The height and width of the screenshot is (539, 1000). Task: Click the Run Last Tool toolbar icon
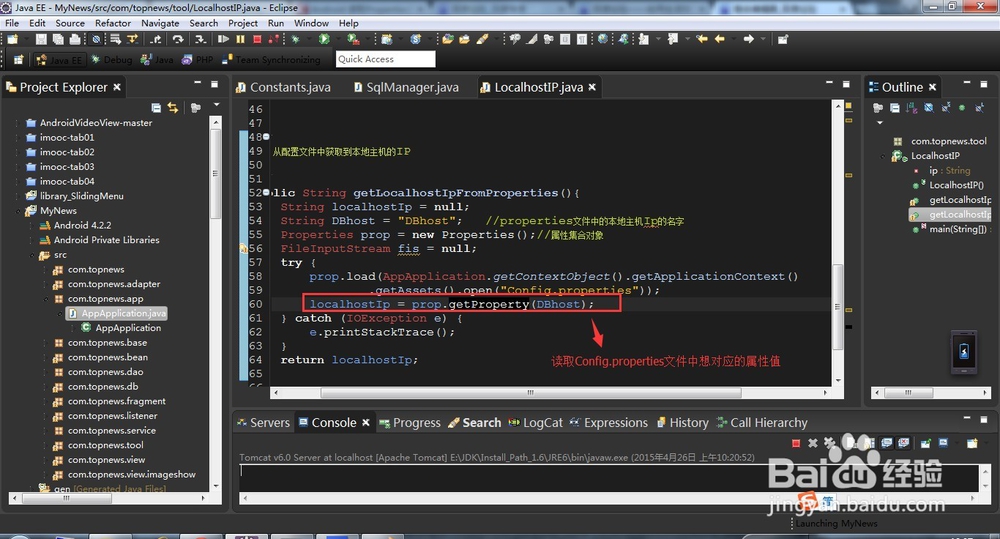click(x=353, y=40)
